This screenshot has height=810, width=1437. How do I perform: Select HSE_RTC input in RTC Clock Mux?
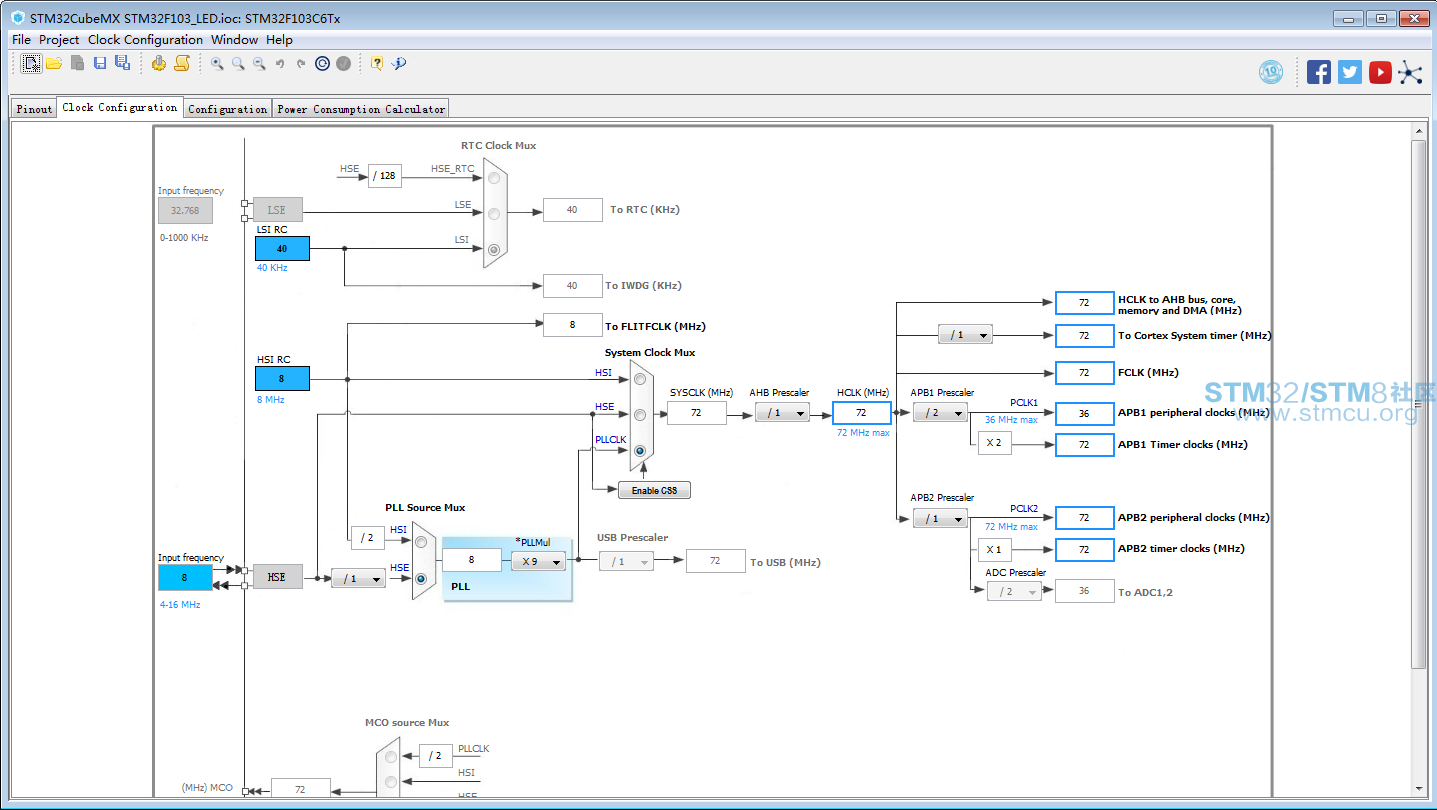[x=493, y=177]
